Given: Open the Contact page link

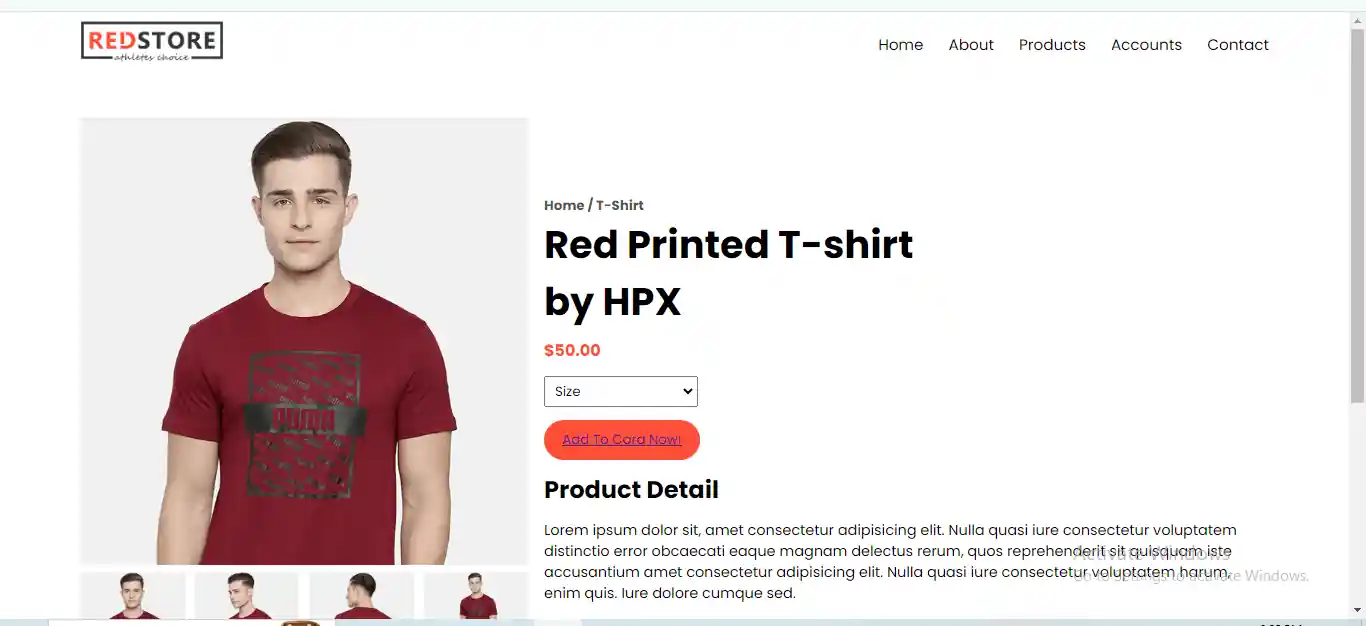Looking at the screenshot, I should coord(1238,45).
